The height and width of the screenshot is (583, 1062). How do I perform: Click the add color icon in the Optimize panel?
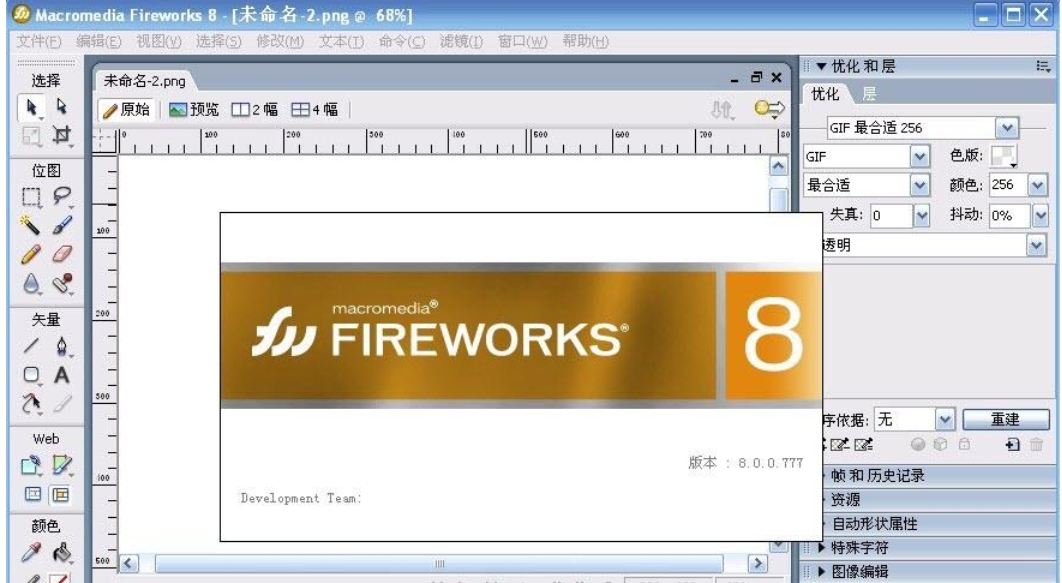point(1013,445)
